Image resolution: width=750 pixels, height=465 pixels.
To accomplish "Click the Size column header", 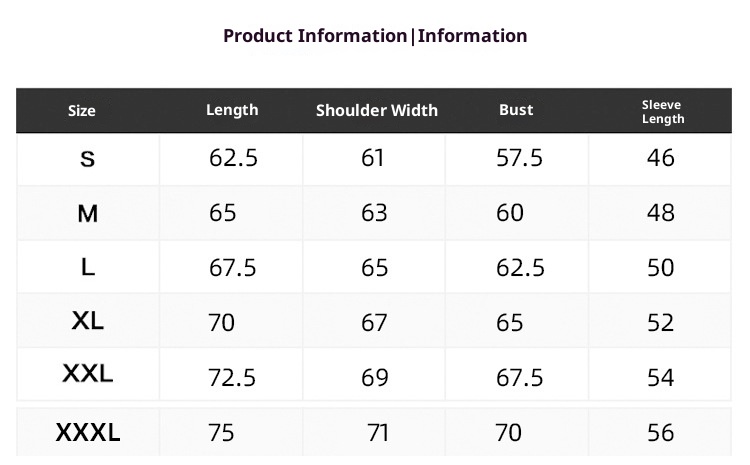I will click(x=82, y=111).
